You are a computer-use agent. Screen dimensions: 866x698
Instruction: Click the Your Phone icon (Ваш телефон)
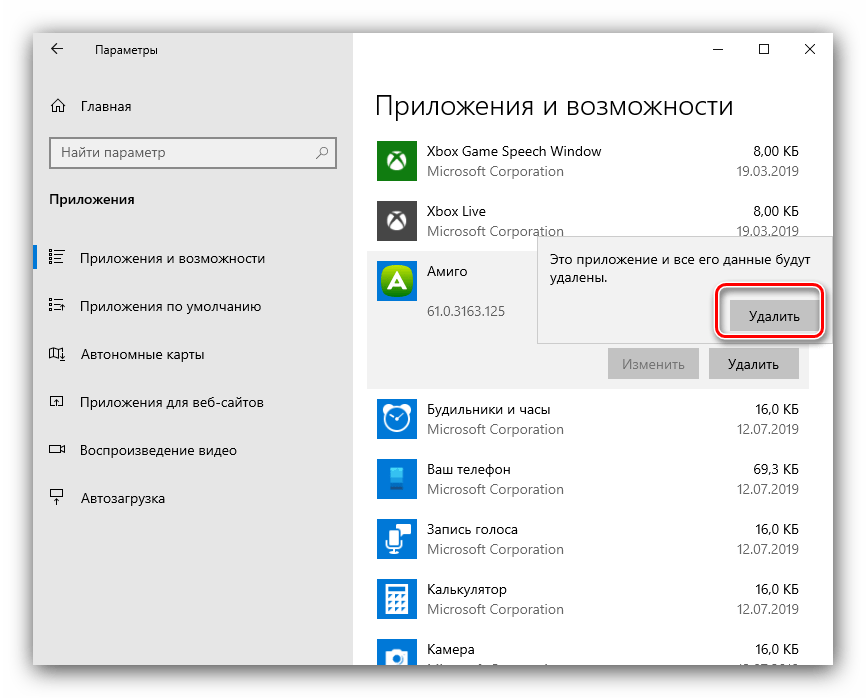[x=396, y=479]
